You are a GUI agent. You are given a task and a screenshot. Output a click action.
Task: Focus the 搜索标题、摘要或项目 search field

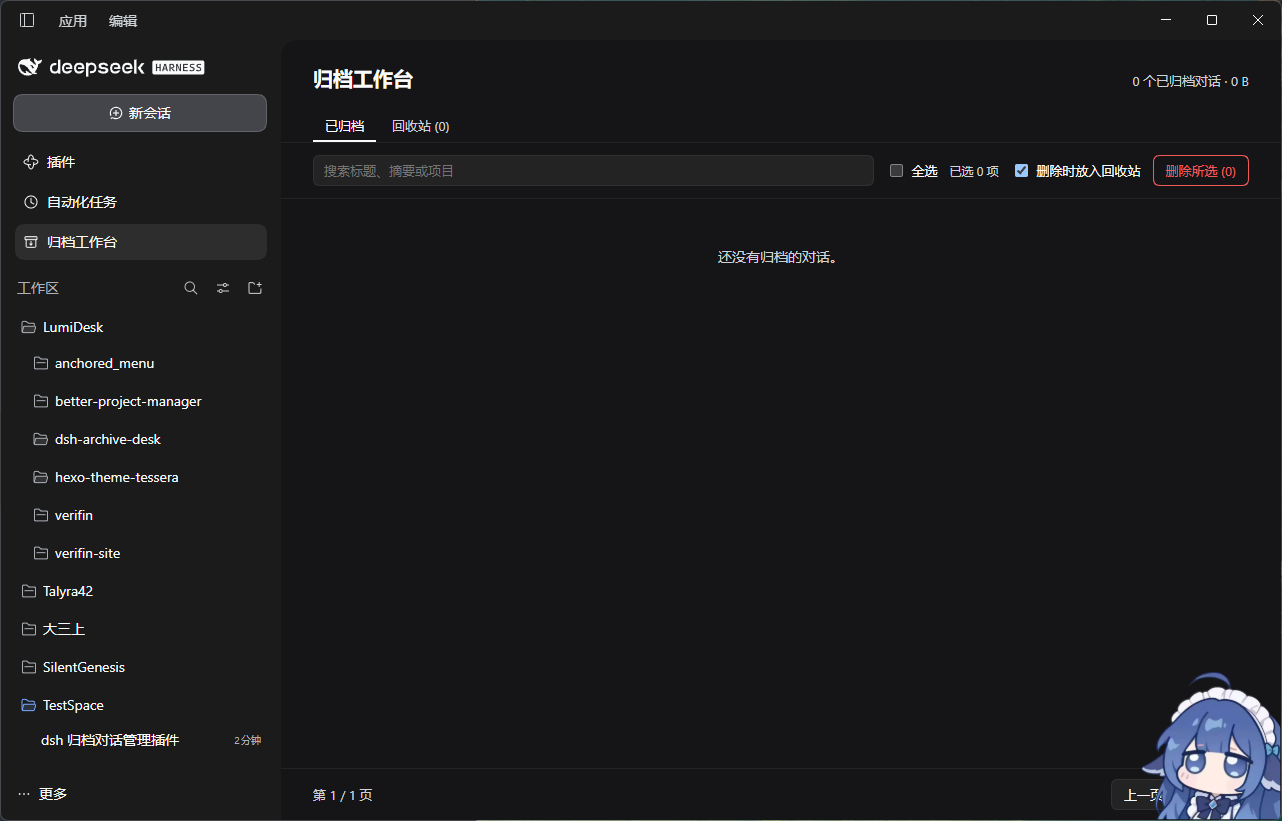click(593, 171)
